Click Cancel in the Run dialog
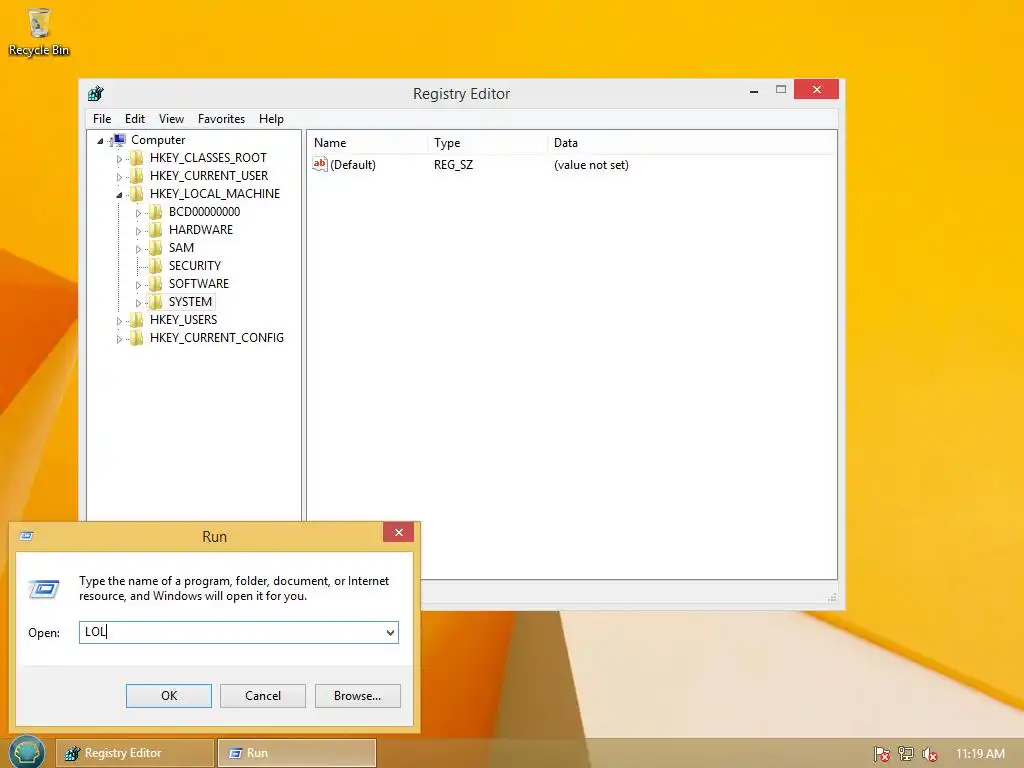Screen dimensions: 1024x768 click(263, 696)
